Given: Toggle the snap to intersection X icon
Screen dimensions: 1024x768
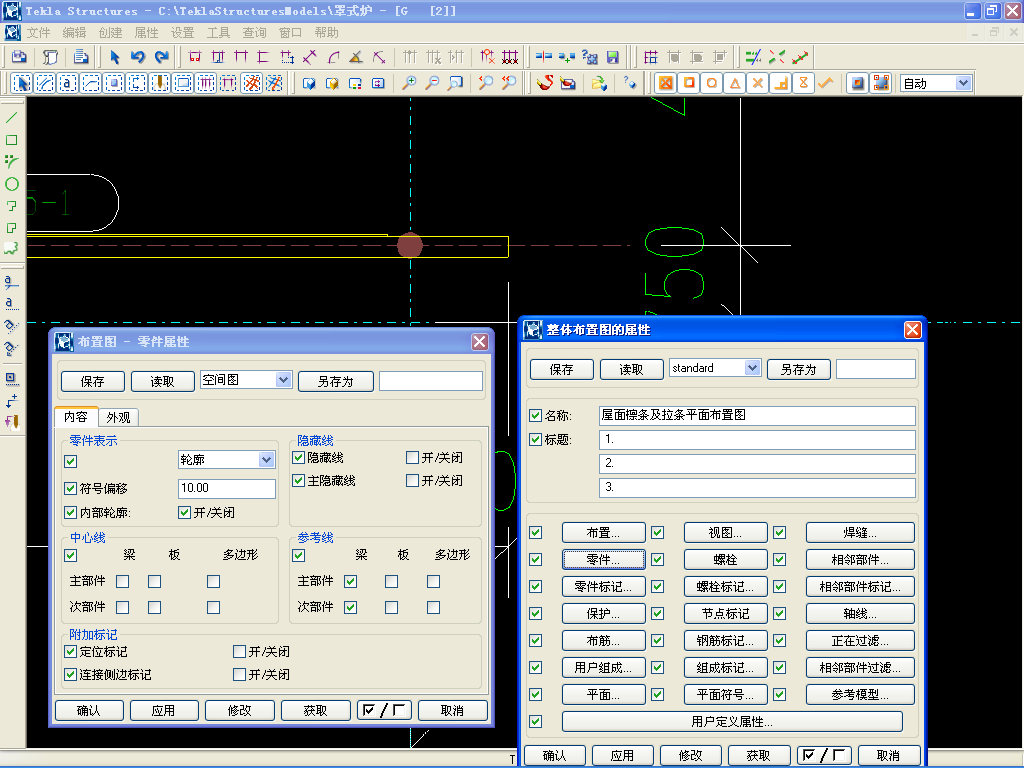Looking at the screenshot, I should [758, 83].
